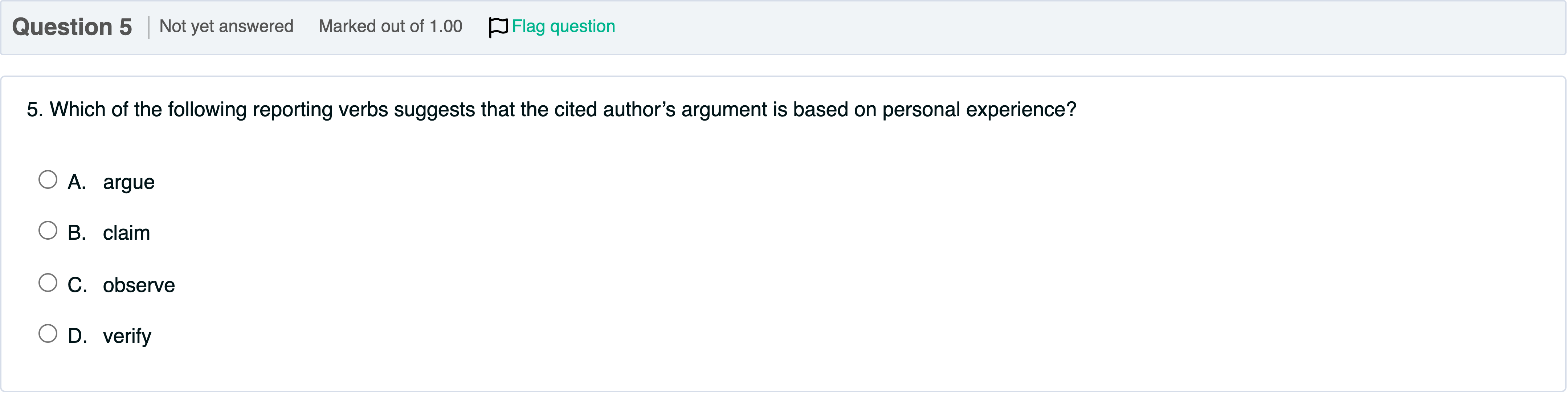Mark option C's radio button
The image size is (1568, 414).
(x=48, y=283)
